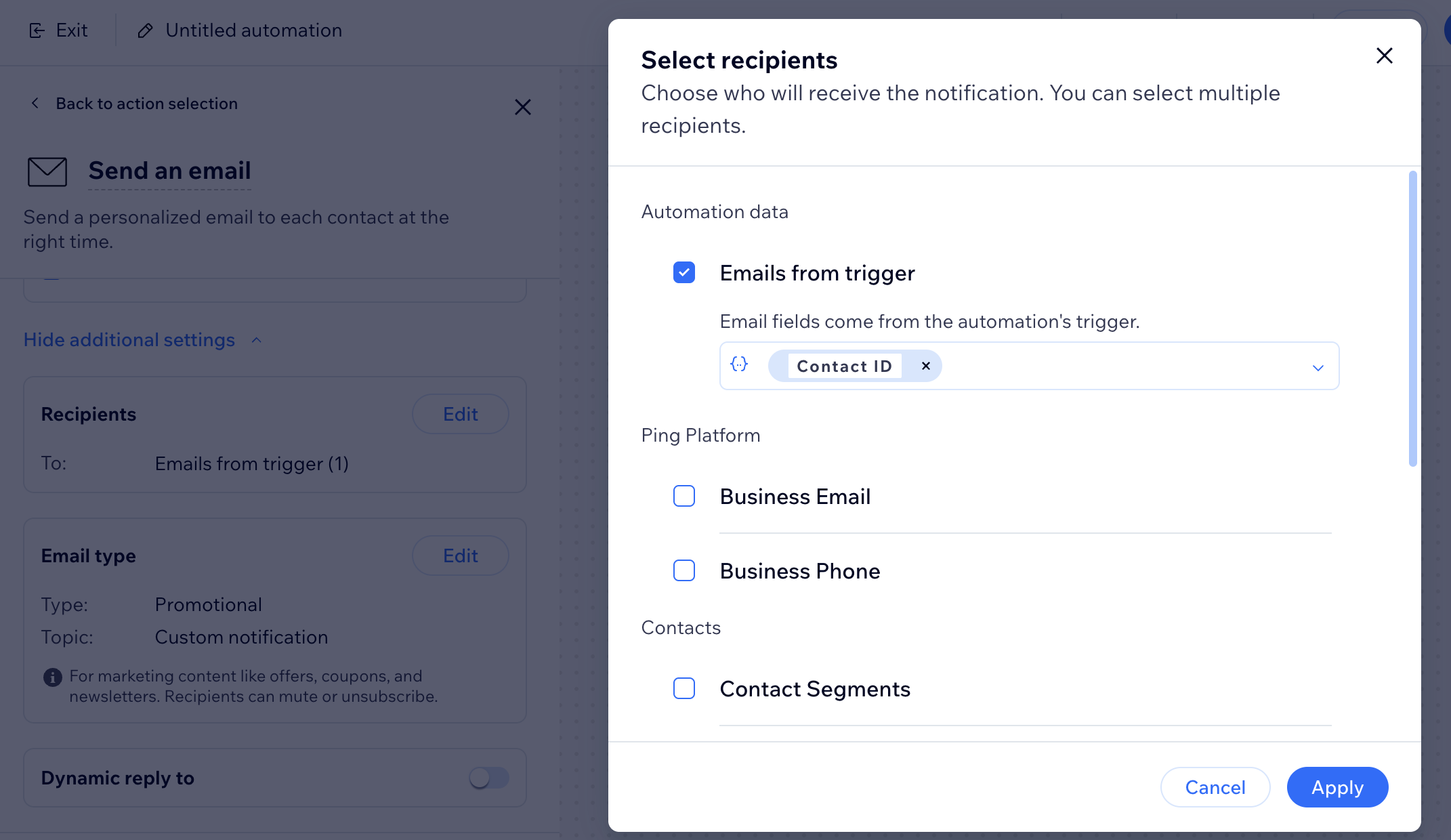Click the Automation data section heading
The image size is (1451, 840).
[x=715, y=212]
